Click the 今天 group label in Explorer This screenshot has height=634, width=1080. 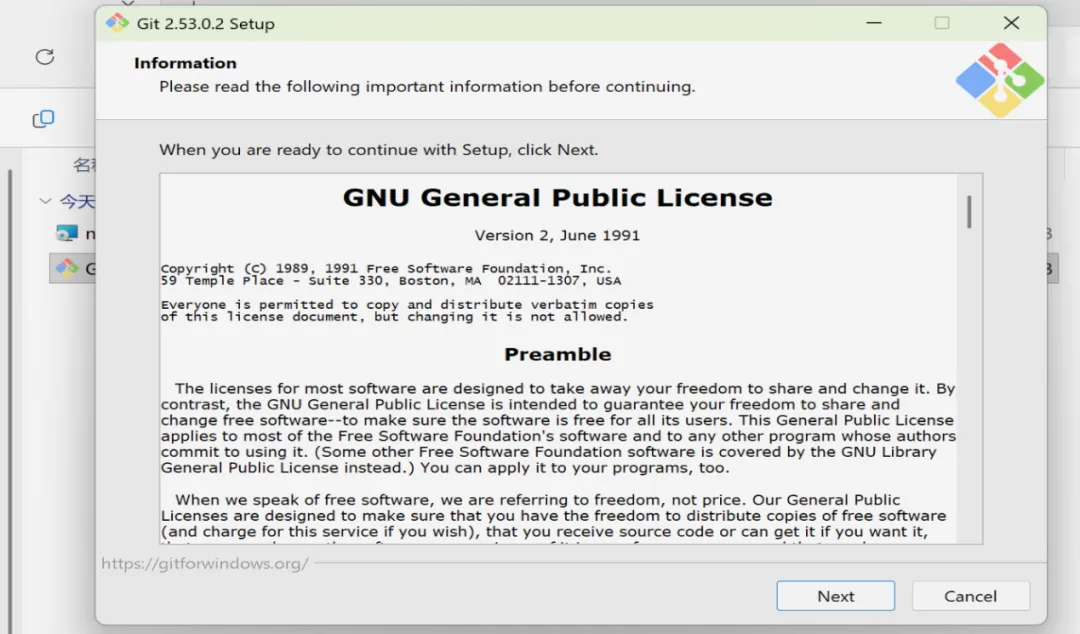click(x=77, y=201)
